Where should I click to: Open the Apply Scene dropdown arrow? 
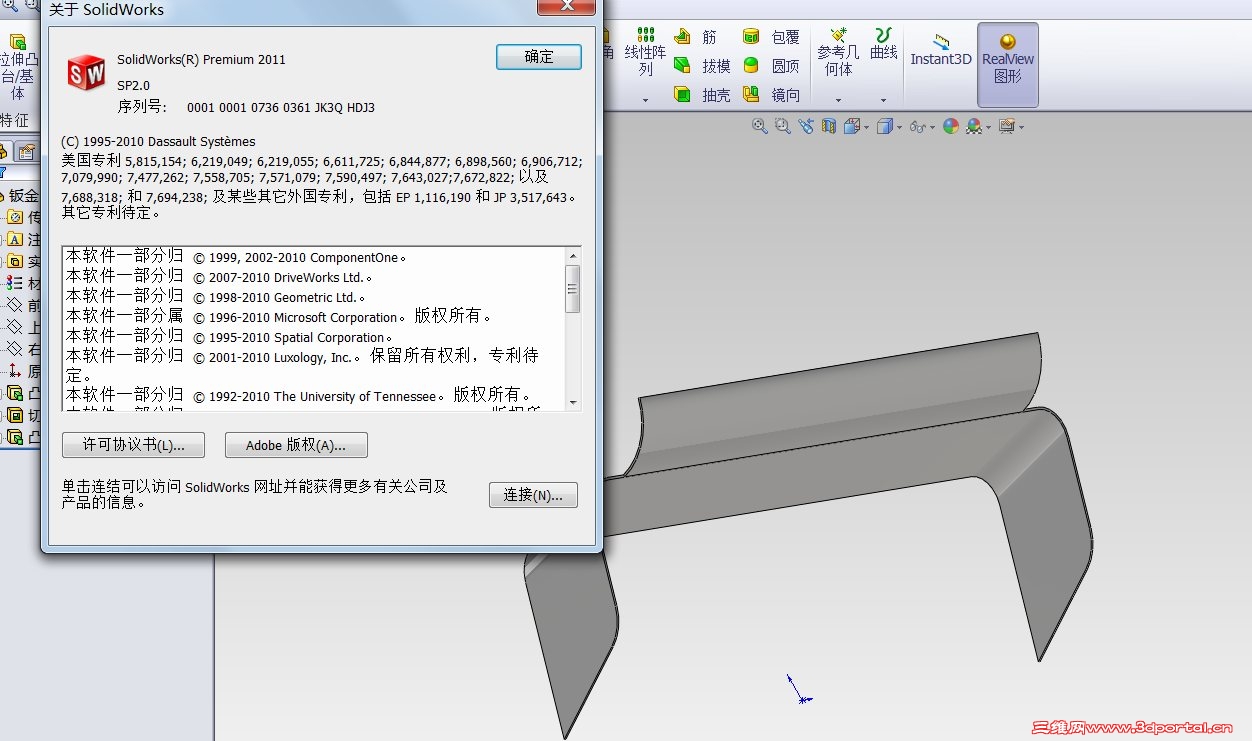[x=988, y=127]
